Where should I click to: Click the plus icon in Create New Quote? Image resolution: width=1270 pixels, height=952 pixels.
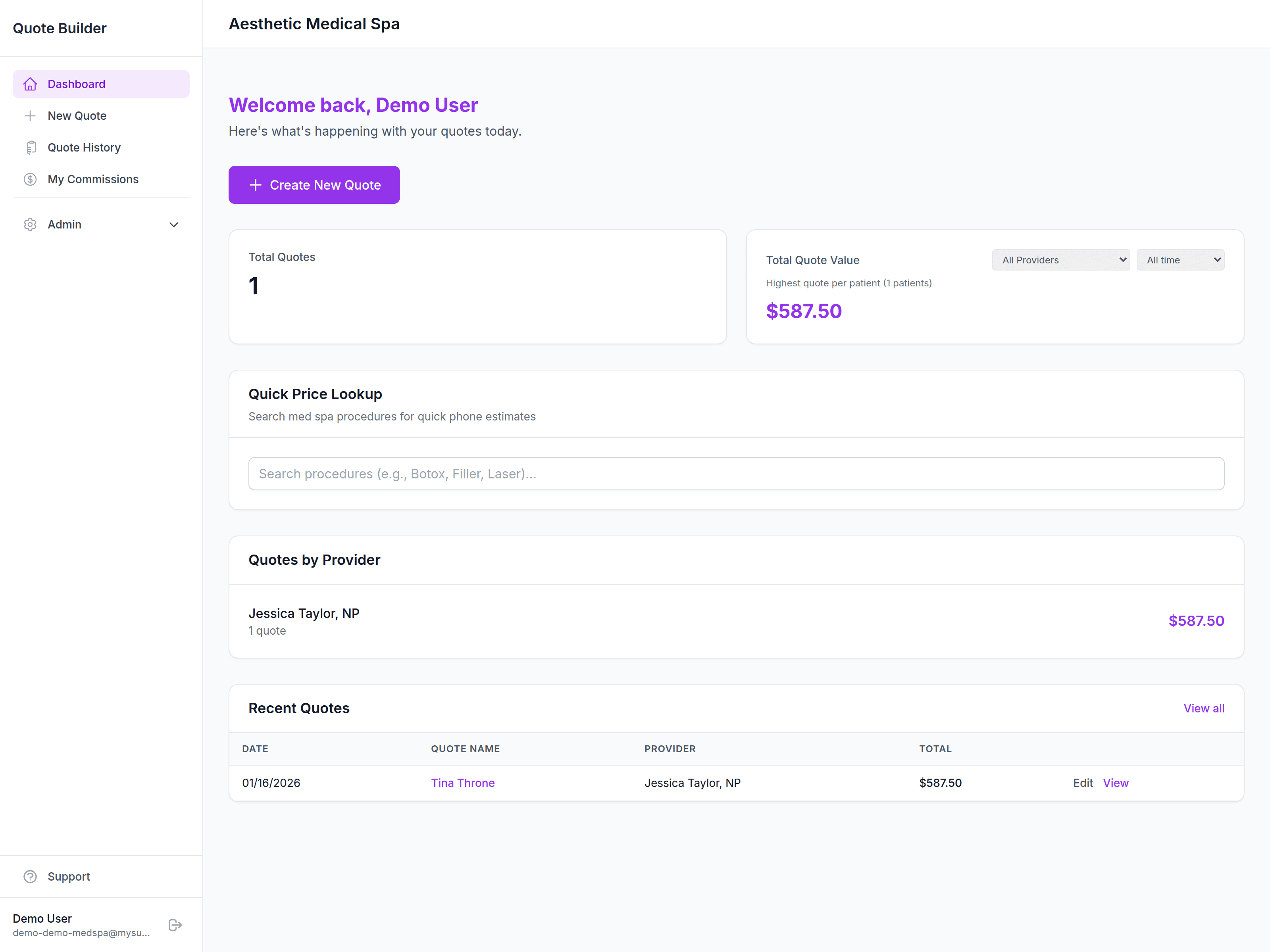(x=256, y=185)
